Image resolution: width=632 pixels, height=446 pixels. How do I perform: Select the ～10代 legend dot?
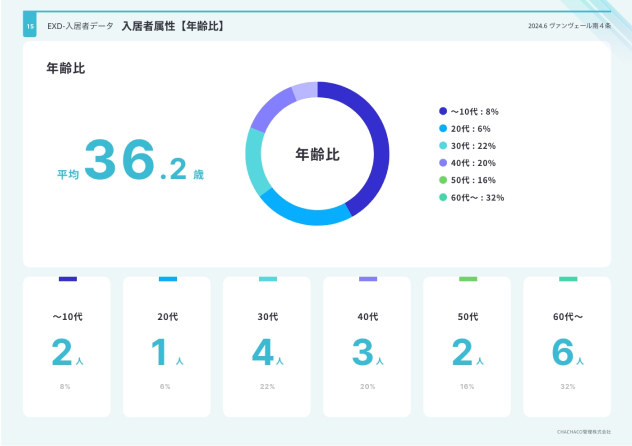pos(442,111)
